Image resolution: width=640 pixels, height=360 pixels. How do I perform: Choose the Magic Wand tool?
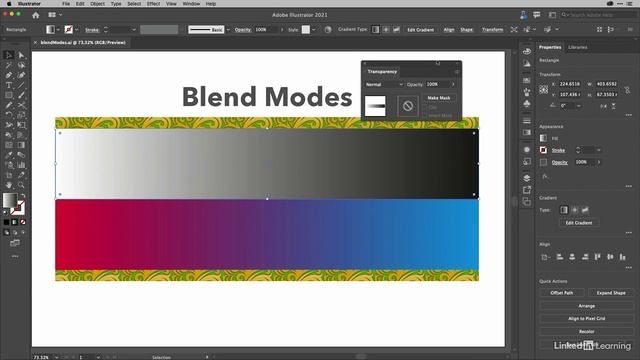[x=9, y=65]
